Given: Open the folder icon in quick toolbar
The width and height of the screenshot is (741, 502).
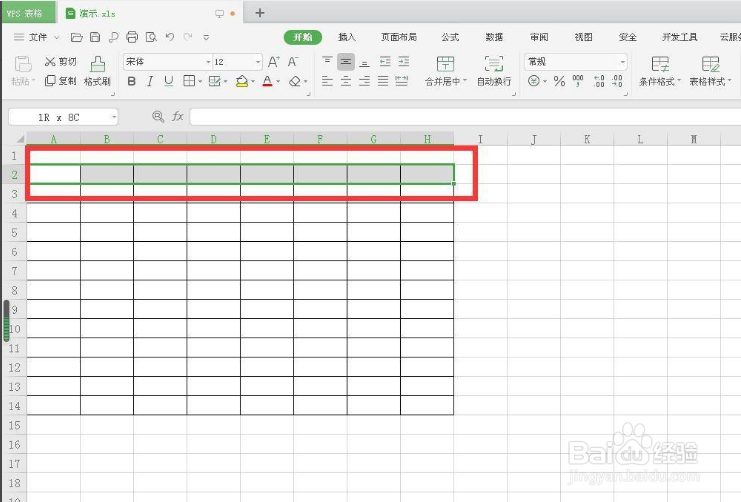Looking at the screenshot, I should [76, 37].
